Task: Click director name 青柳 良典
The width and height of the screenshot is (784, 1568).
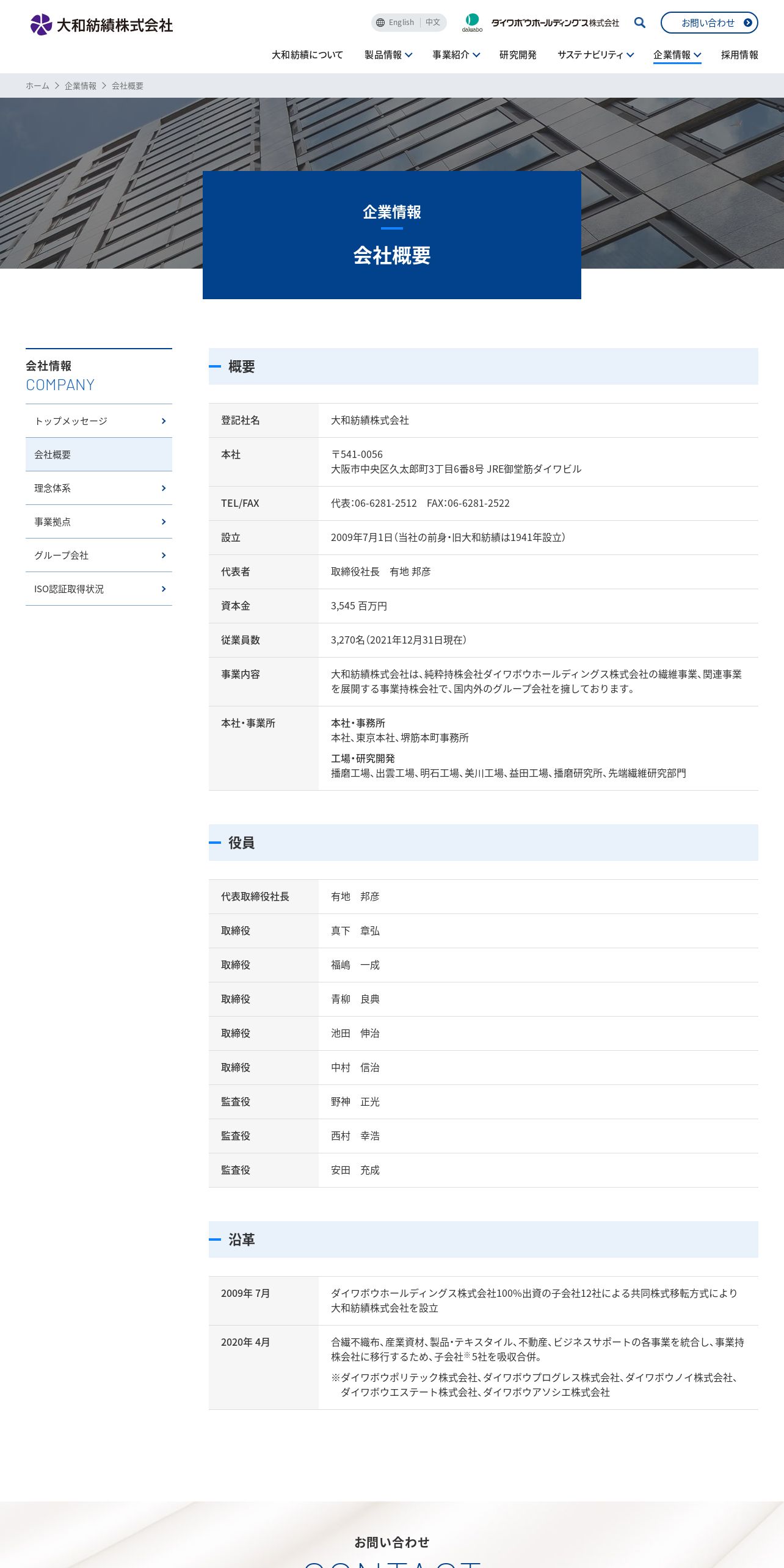Action: (x=355, y=999)
